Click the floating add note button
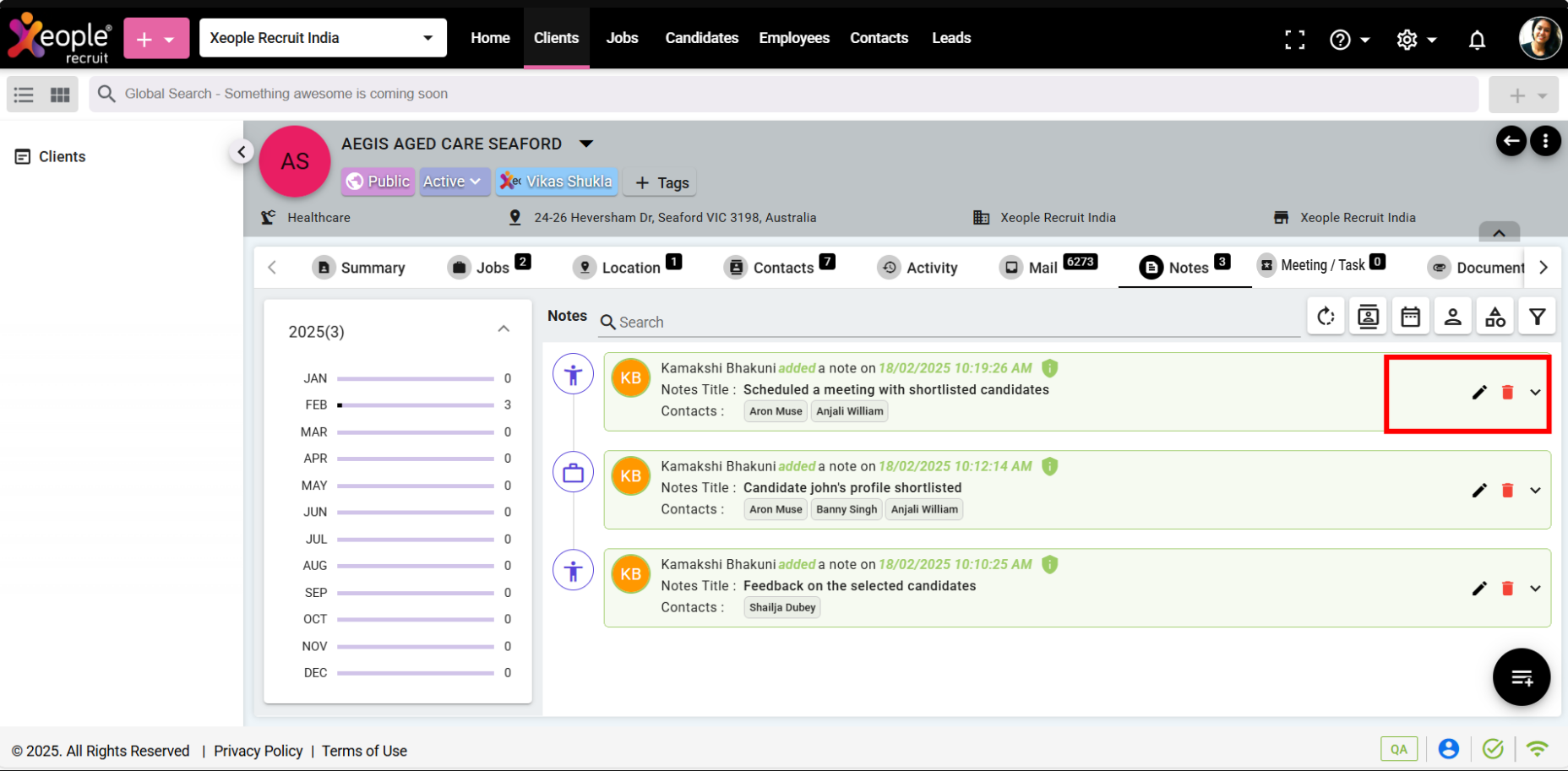Viewport: 1568px width, 771px height. click(x=1521, y=676)
